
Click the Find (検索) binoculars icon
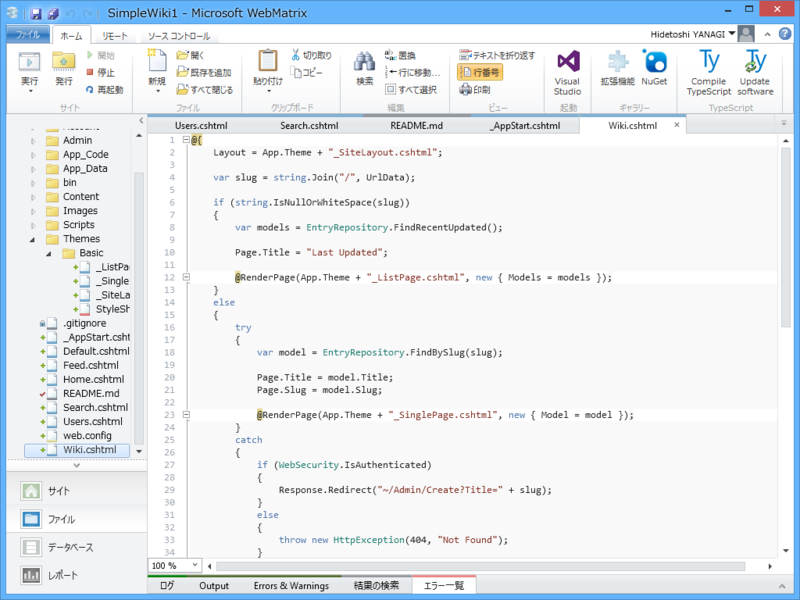click(x=364, y=62)
